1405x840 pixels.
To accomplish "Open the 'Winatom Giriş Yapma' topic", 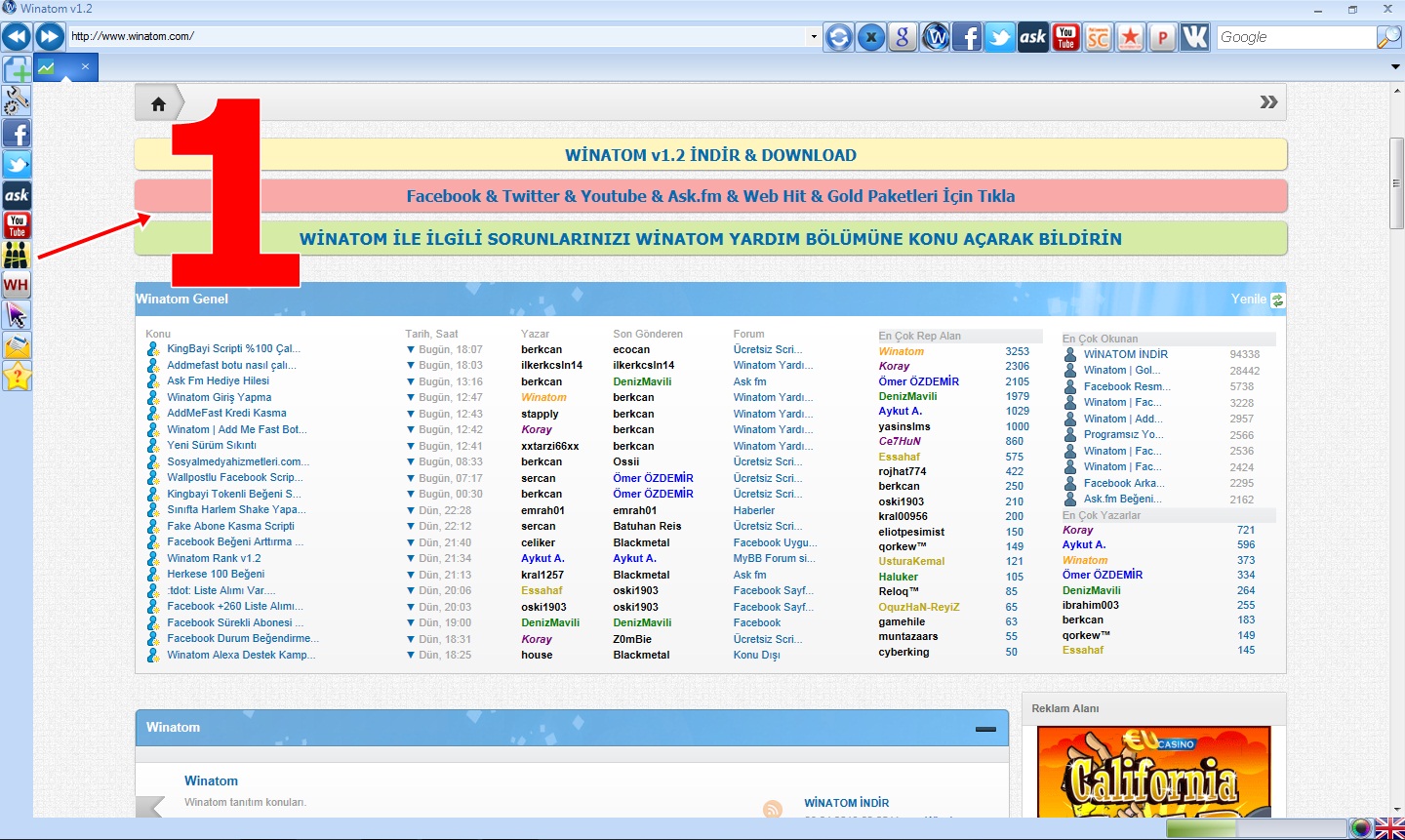I will pyautogui.click(x=219, y=398).
